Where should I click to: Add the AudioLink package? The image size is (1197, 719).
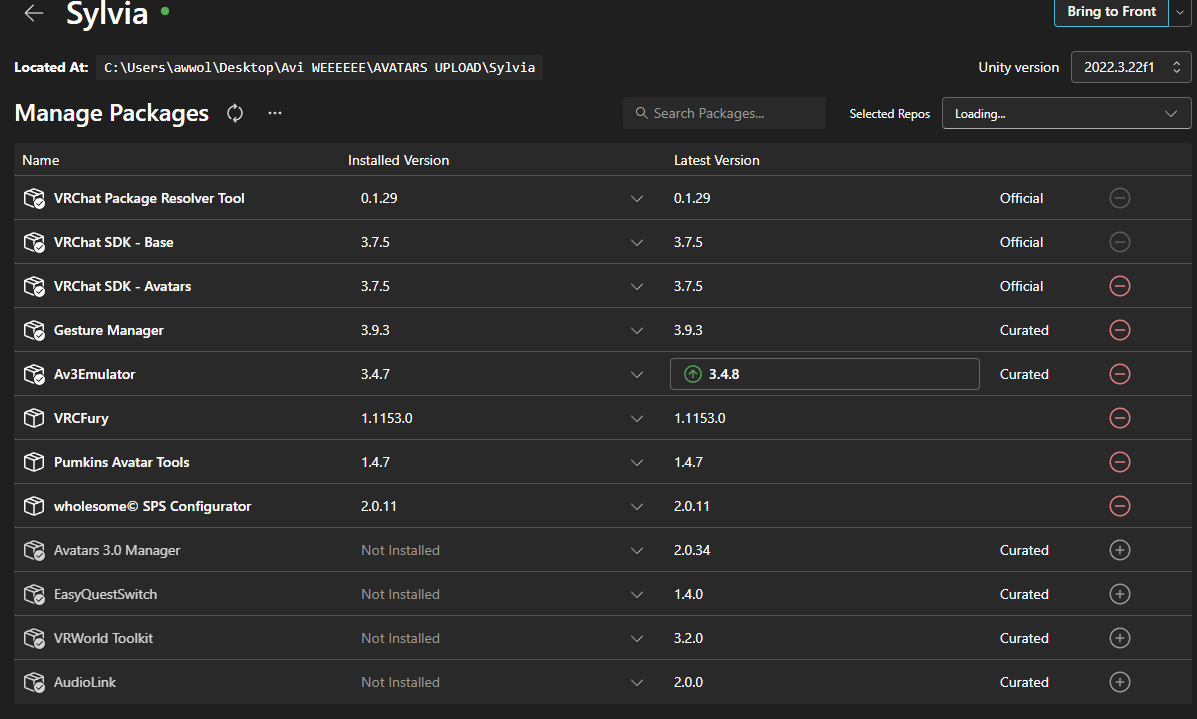pyautogui.click(x=1120, y=682)
